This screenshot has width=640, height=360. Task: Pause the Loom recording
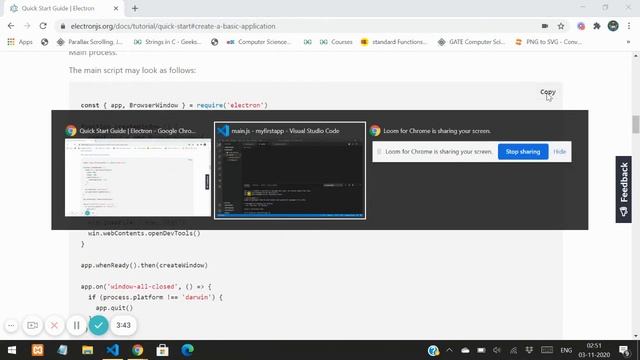[x=76, y=325]
